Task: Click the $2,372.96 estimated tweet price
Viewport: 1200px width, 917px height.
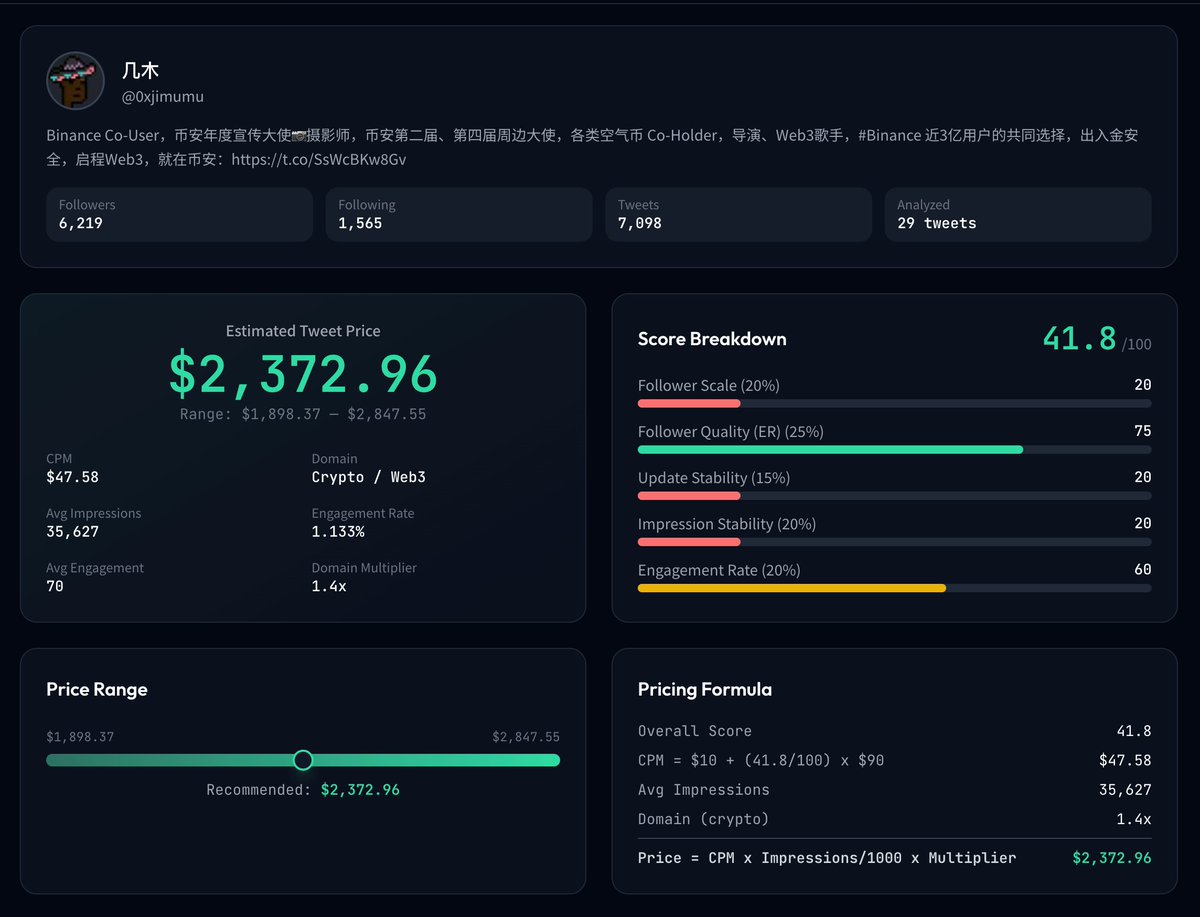Action: point(303,374)
